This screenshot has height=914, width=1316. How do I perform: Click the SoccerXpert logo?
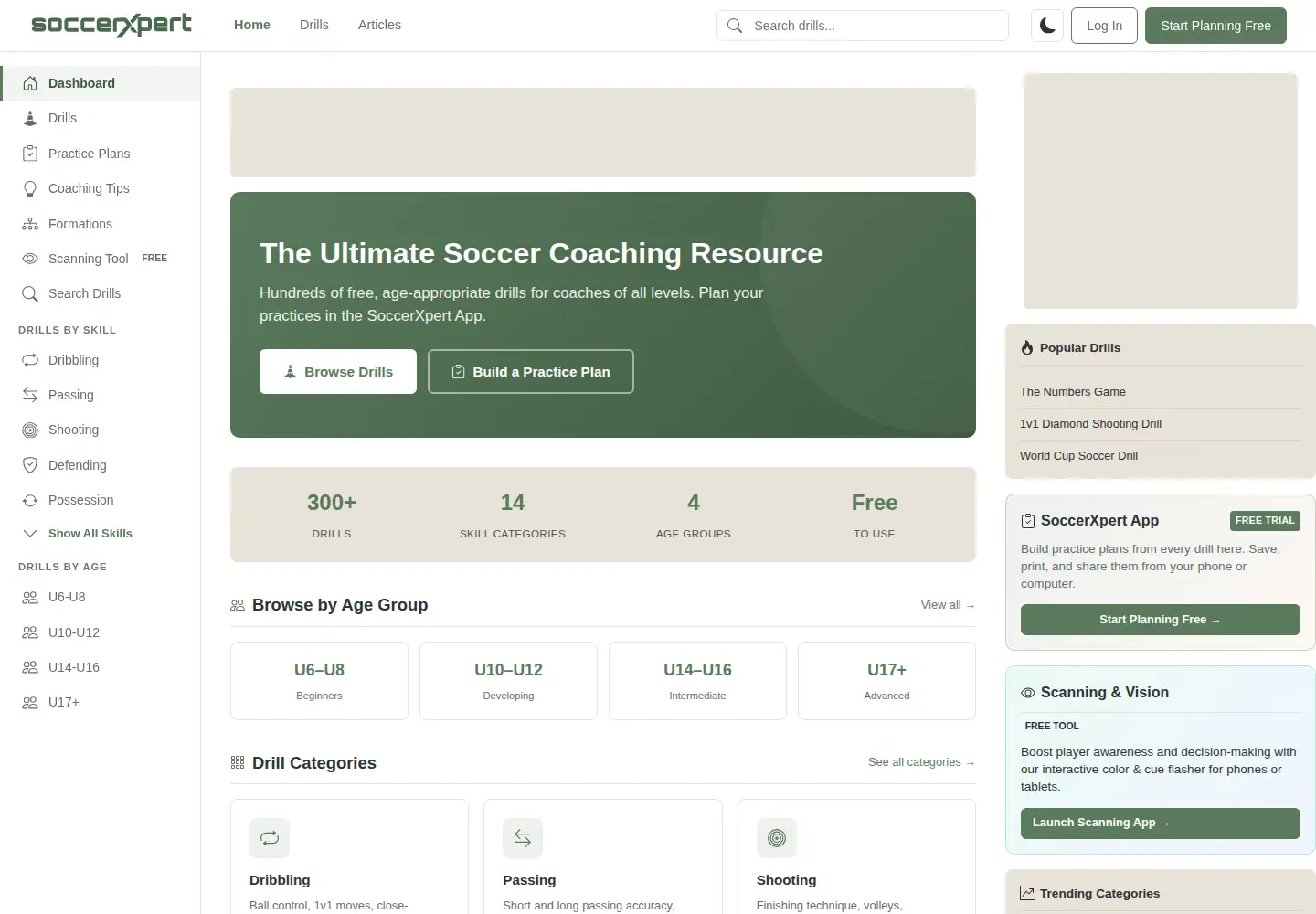click(111, 25)
